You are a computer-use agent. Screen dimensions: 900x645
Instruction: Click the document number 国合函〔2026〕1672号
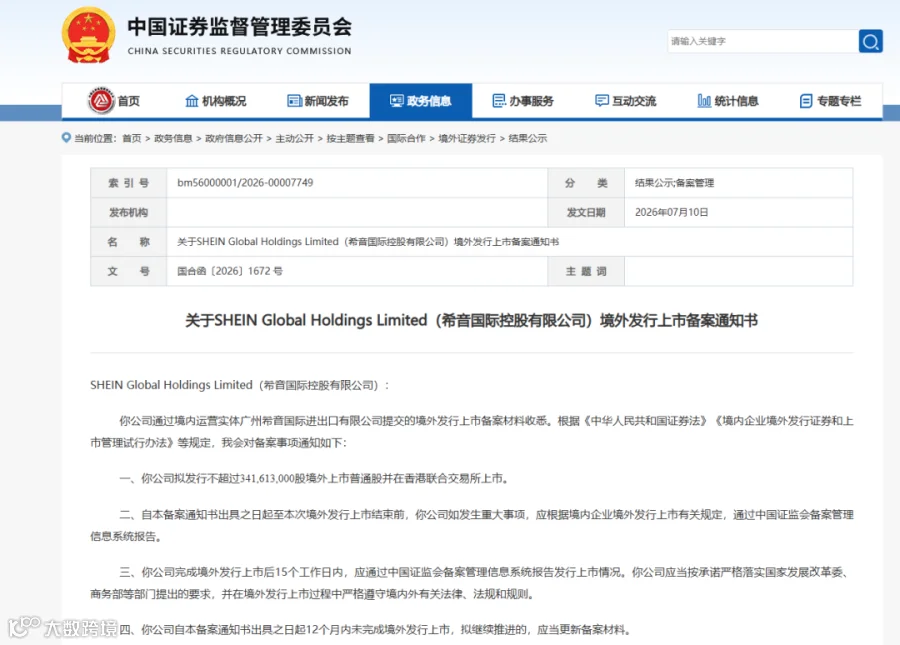230,271
